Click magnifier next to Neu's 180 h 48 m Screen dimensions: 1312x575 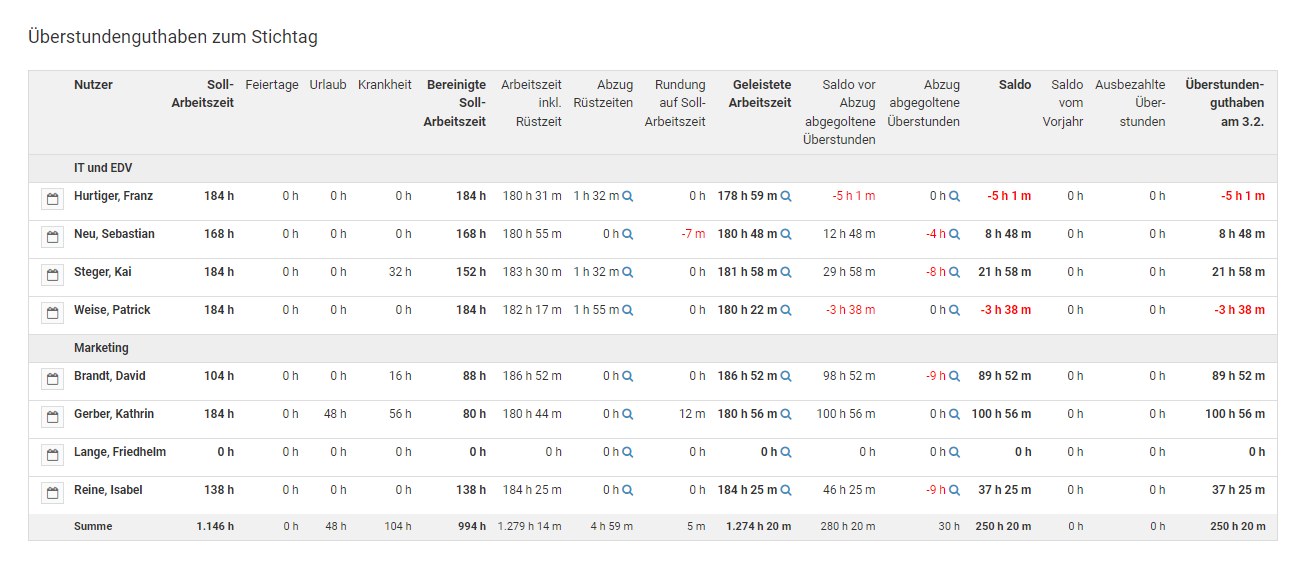click(786, 235)
